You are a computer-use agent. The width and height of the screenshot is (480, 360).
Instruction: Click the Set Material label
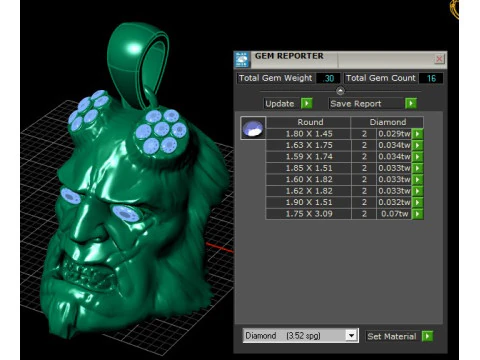392,336
